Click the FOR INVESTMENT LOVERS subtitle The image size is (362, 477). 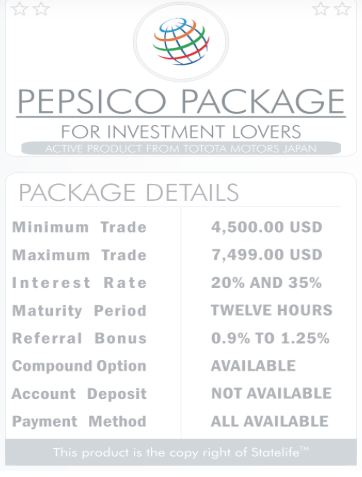181,132
